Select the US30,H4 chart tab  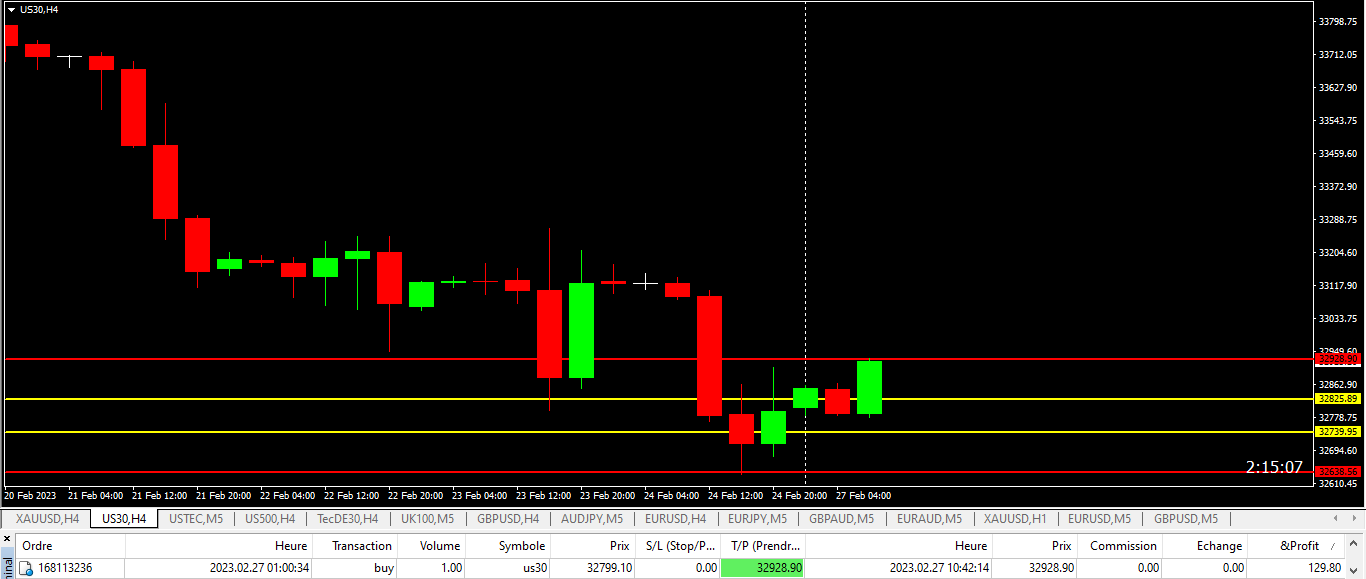[x=124, y=519]
